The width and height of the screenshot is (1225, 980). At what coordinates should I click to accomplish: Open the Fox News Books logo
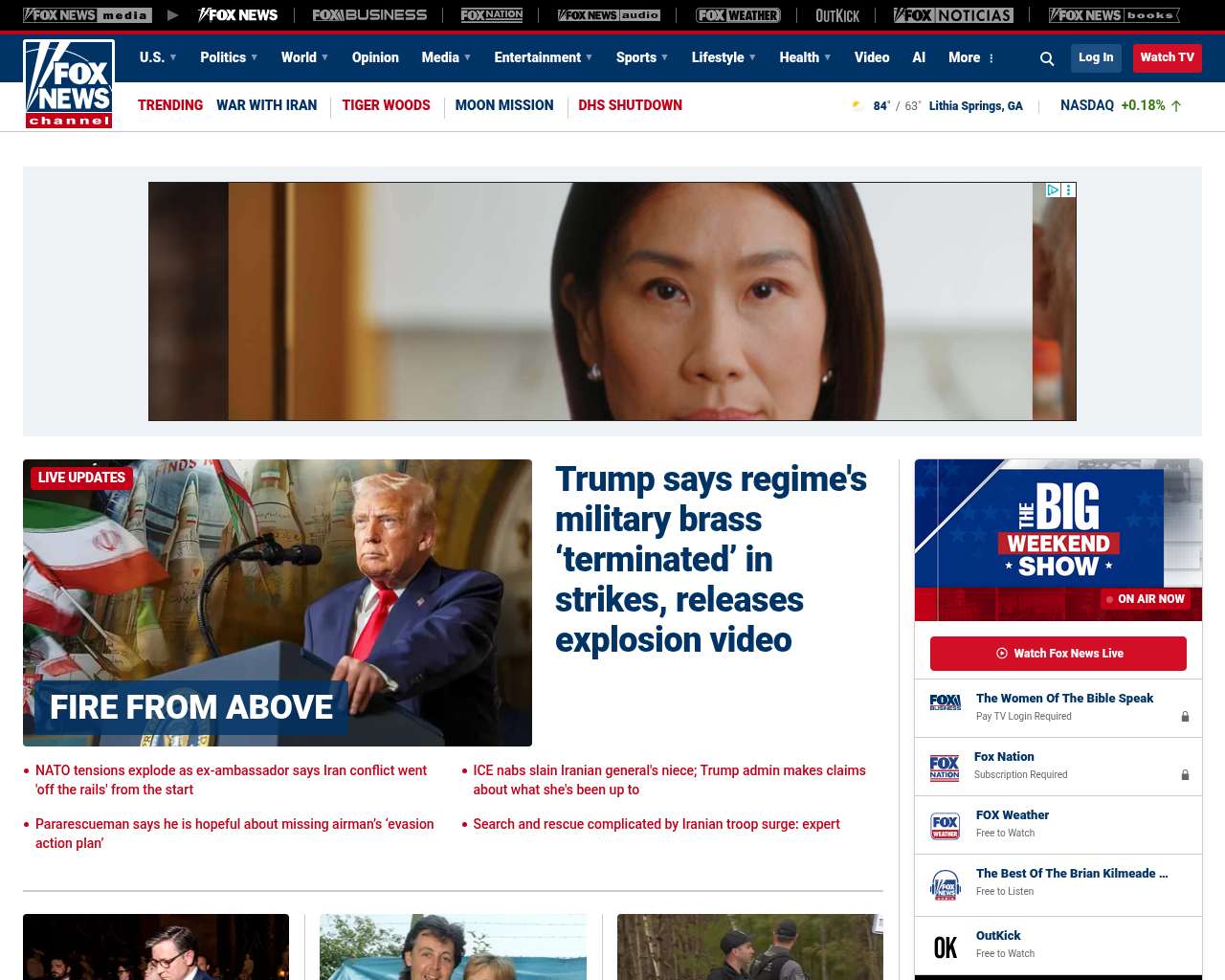pyautogui.click(x=1114, y=15)
